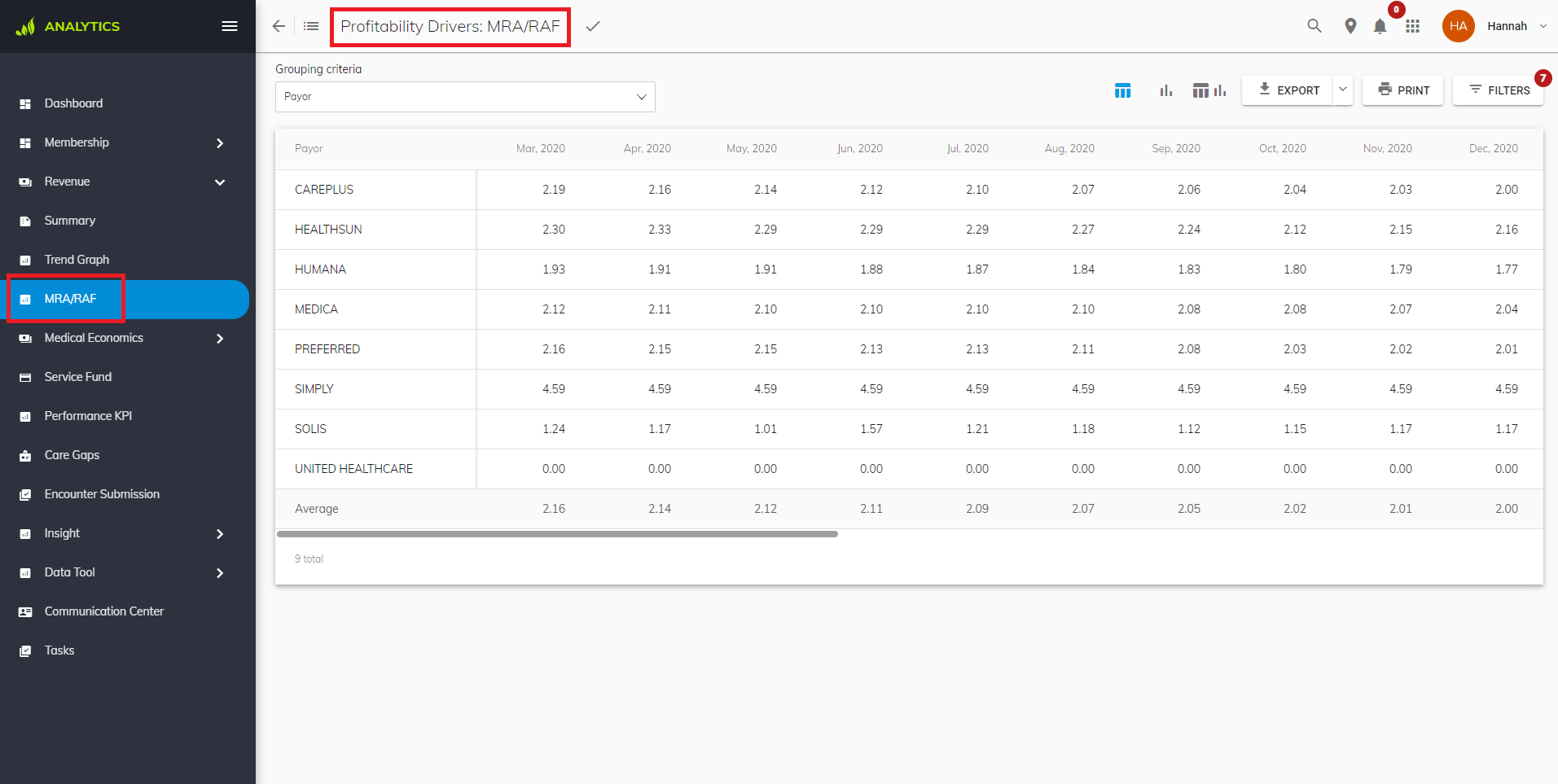This screenshot has width=1558, height=784.
Task: Open the Export options dropdown arrow
Action: click(x=1343, y=90)
